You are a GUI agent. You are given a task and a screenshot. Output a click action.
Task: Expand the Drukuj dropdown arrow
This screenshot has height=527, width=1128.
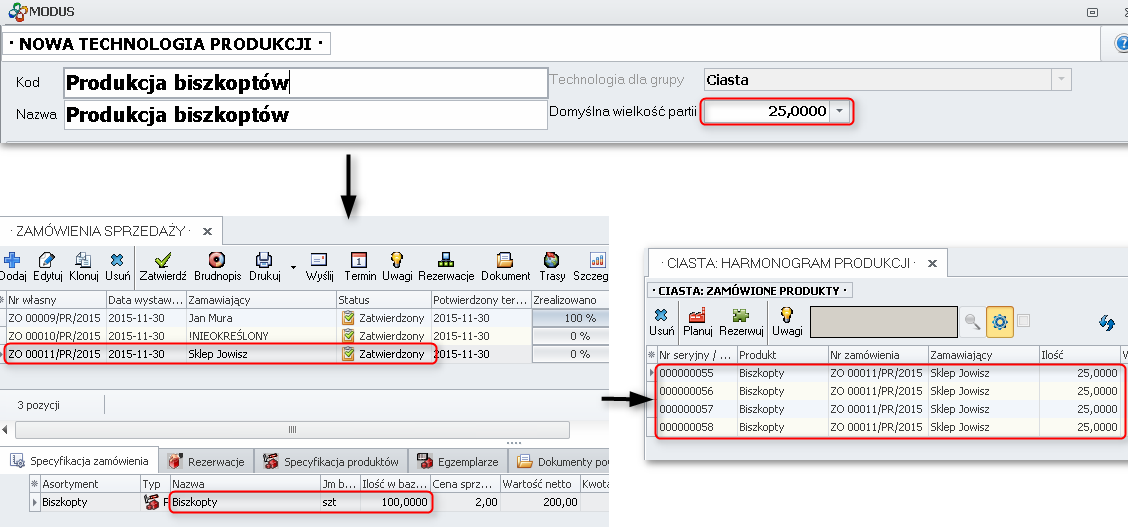point(293,267)
